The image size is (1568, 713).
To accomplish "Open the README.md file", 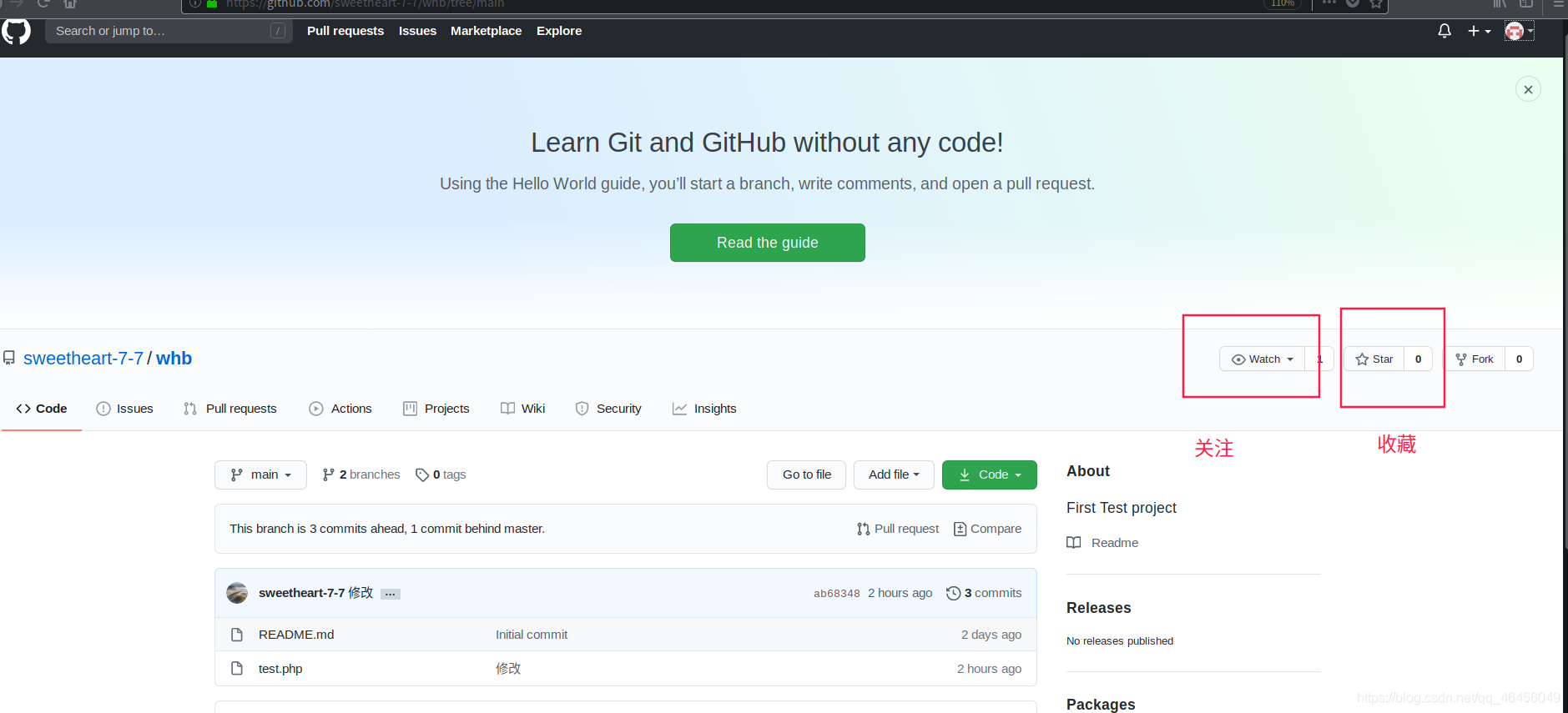I will tap(296, 635).
